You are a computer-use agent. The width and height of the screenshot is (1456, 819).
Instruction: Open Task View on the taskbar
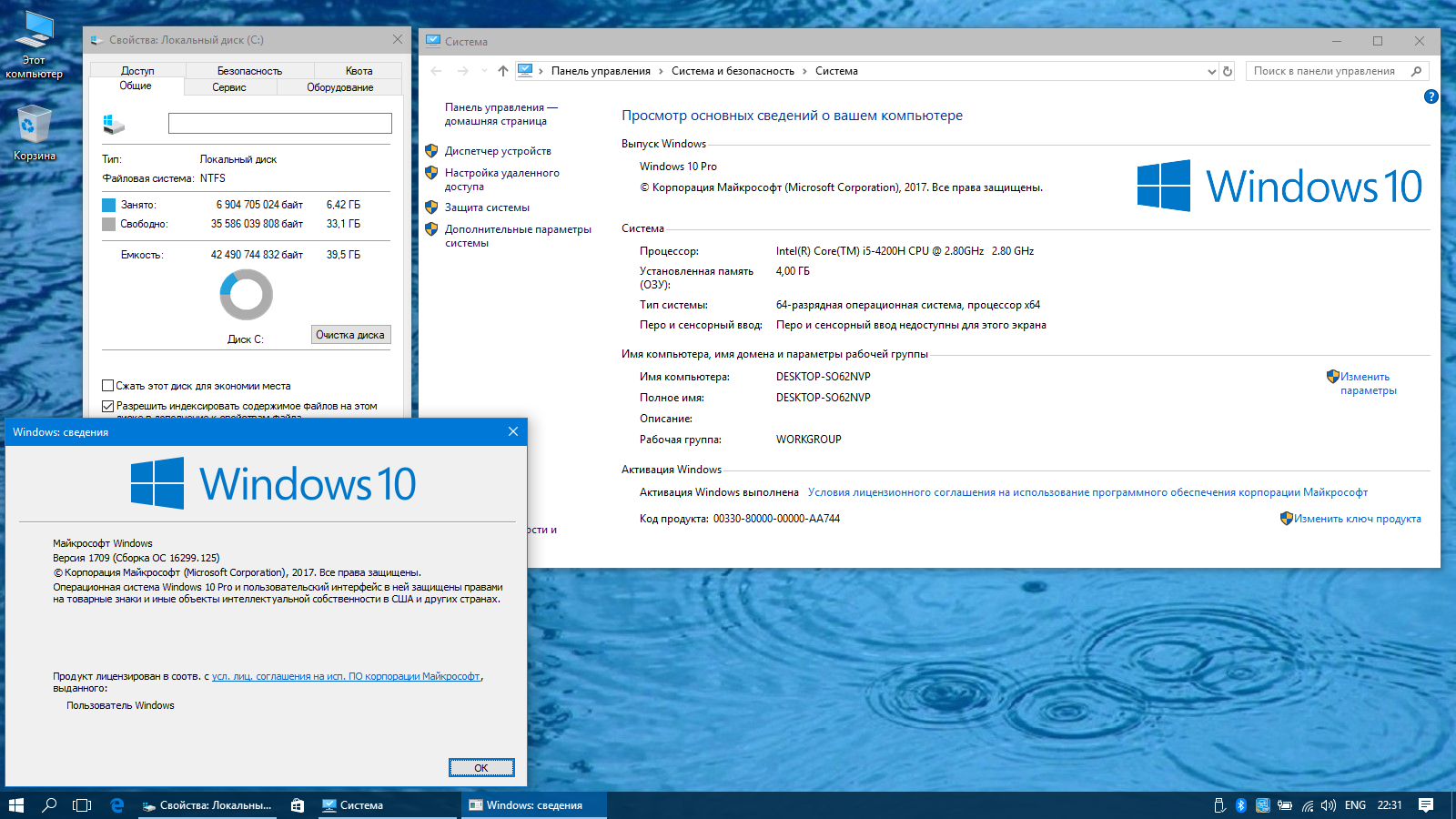pyautogui.click(x=82, y=805)
